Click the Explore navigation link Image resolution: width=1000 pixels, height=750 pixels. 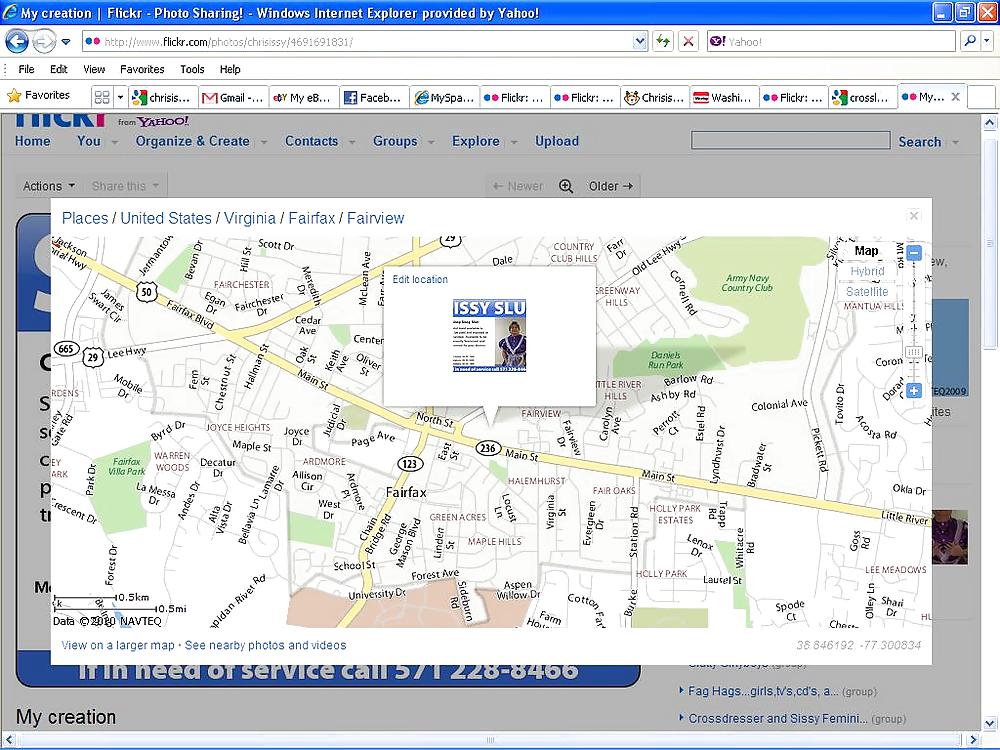pyautogui.click(x=476, y=141)
